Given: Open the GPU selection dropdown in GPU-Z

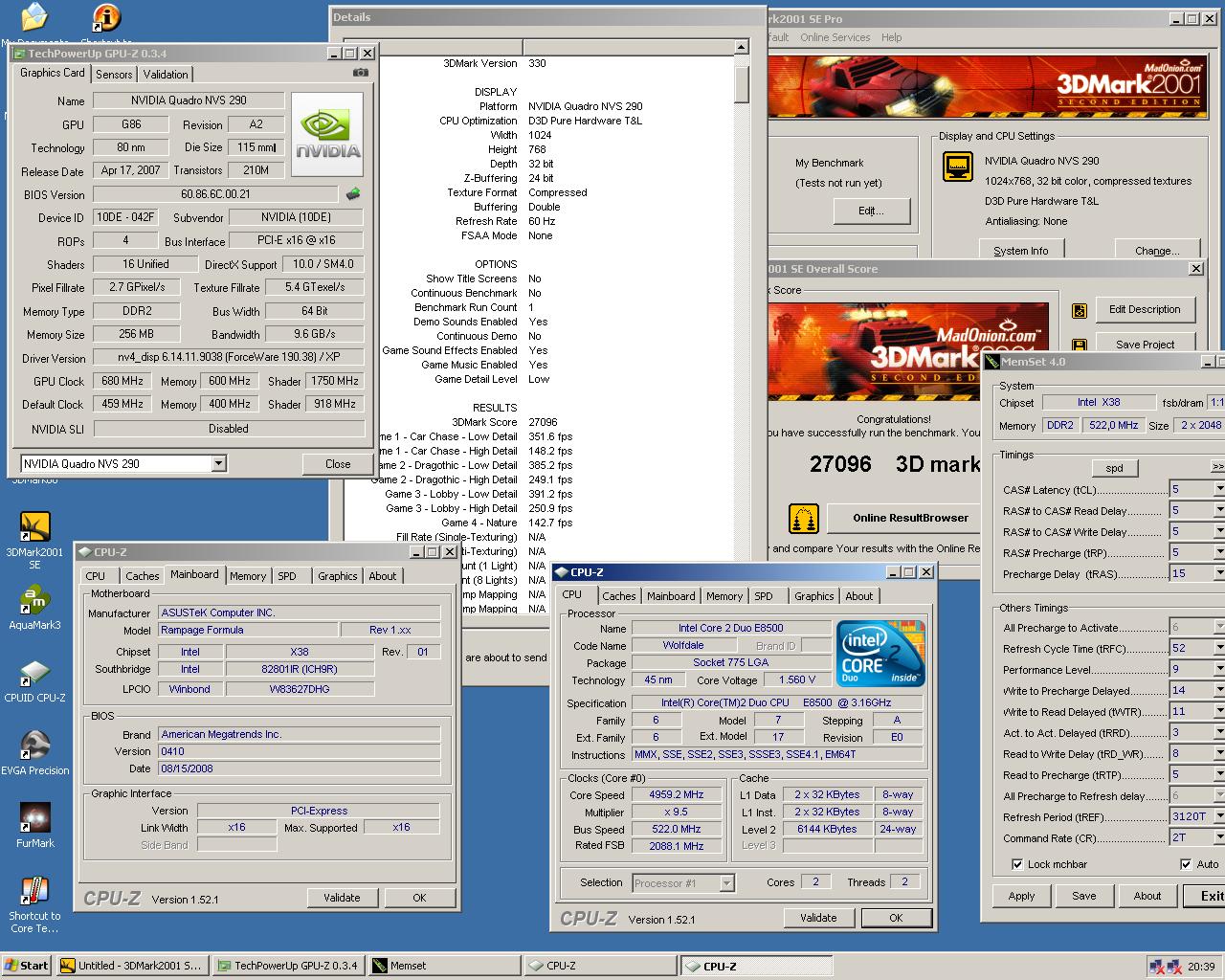Looking at the screenshot, I should (x=219, y=463).
